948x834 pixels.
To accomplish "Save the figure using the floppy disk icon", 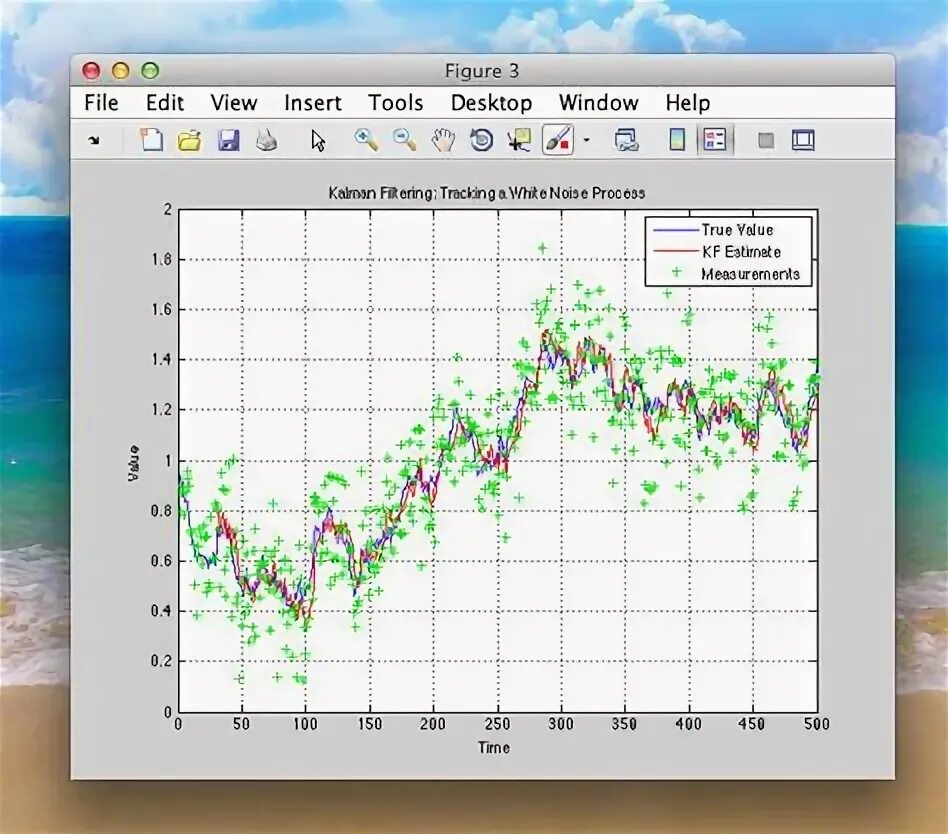I will 229,140.
